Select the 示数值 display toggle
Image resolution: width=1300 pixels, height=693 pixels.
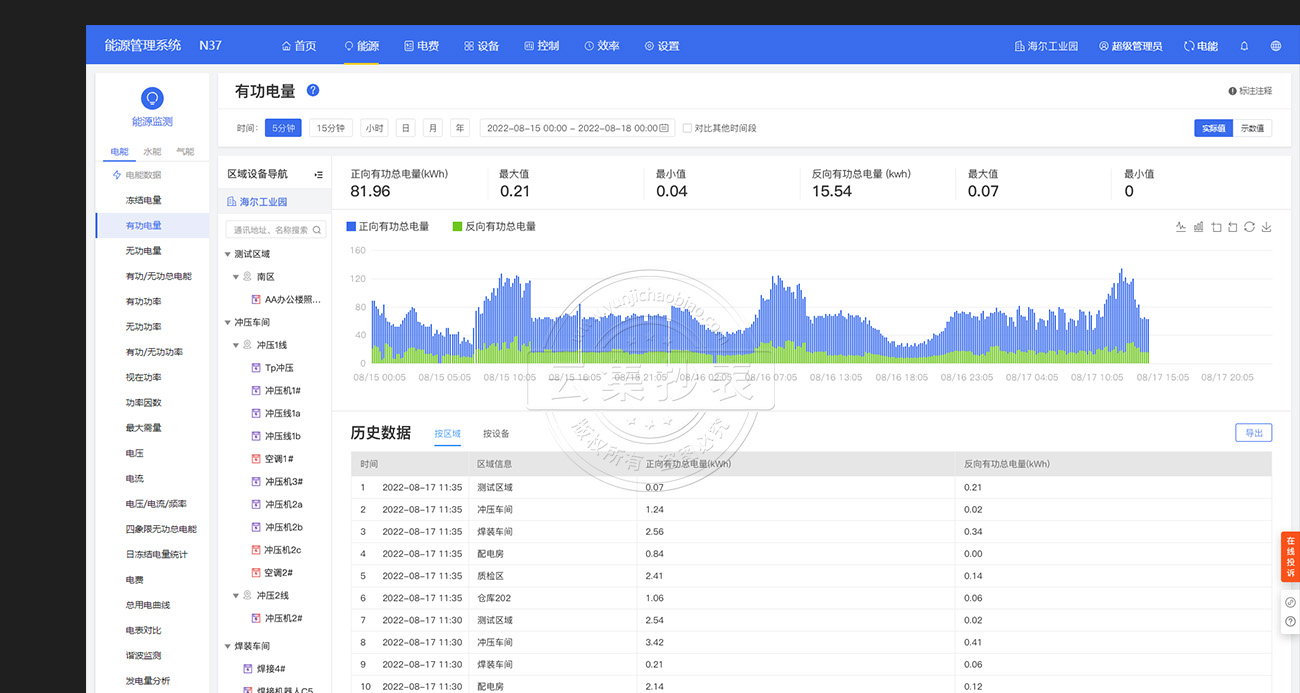click(x=1252, y=128)
